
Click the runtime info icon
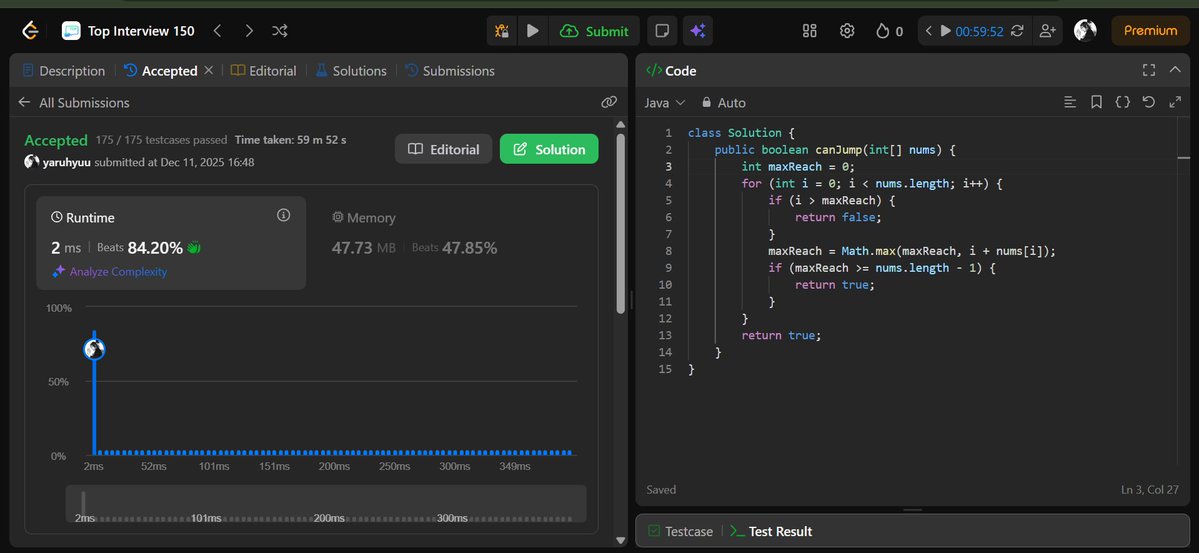coord(284,215)
